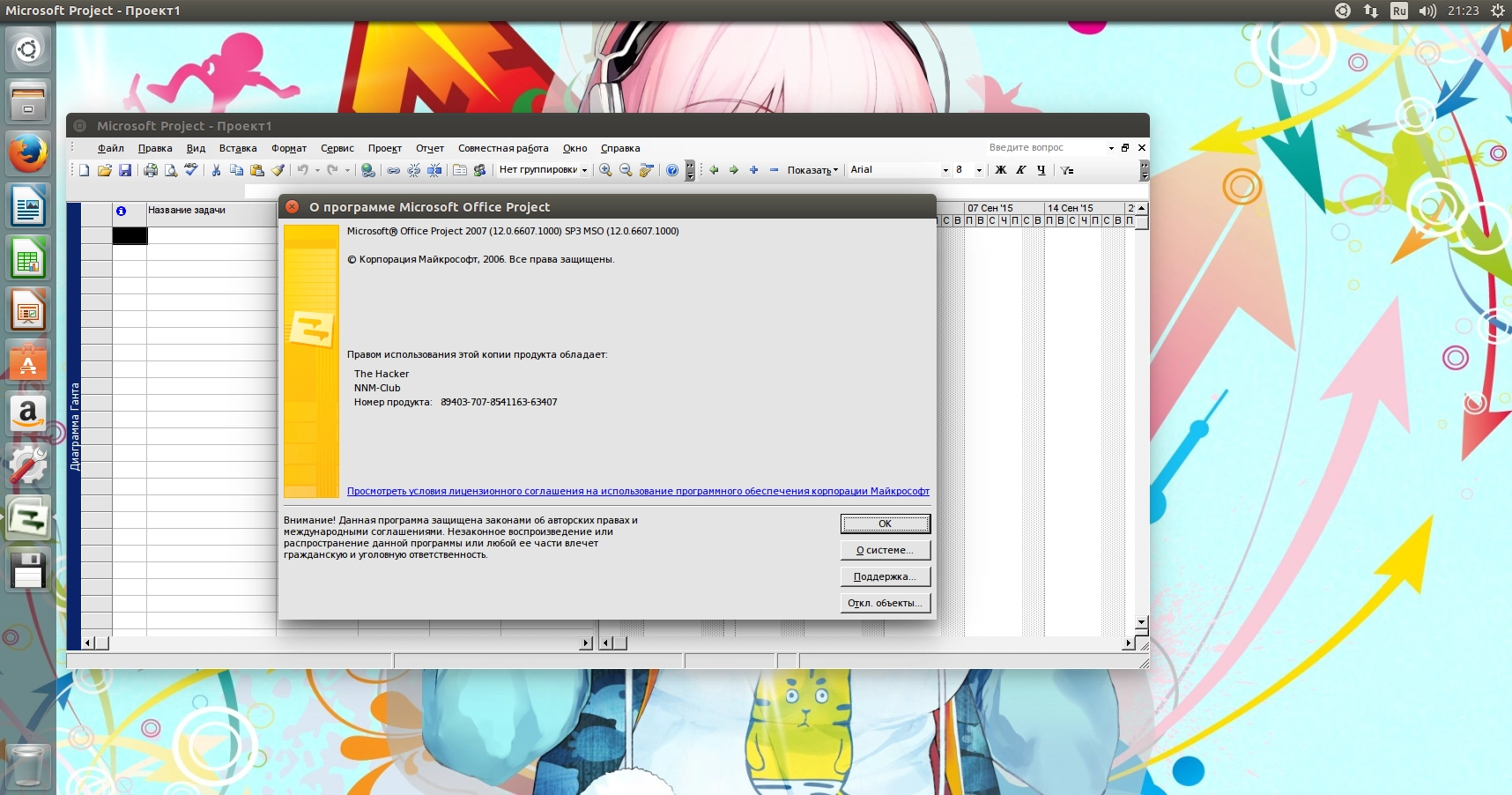Open the undo history dropdown arrow
The height and width of the screenshot is (795, 1512).
(x=317, y=170)
